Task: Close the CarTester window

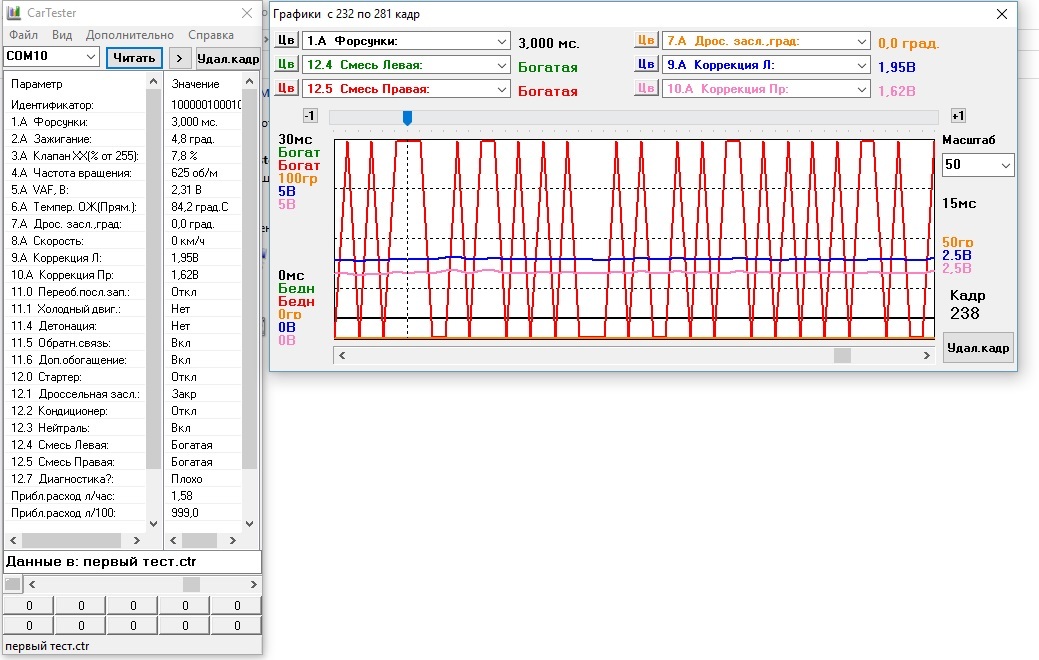Action: [247, 13]
